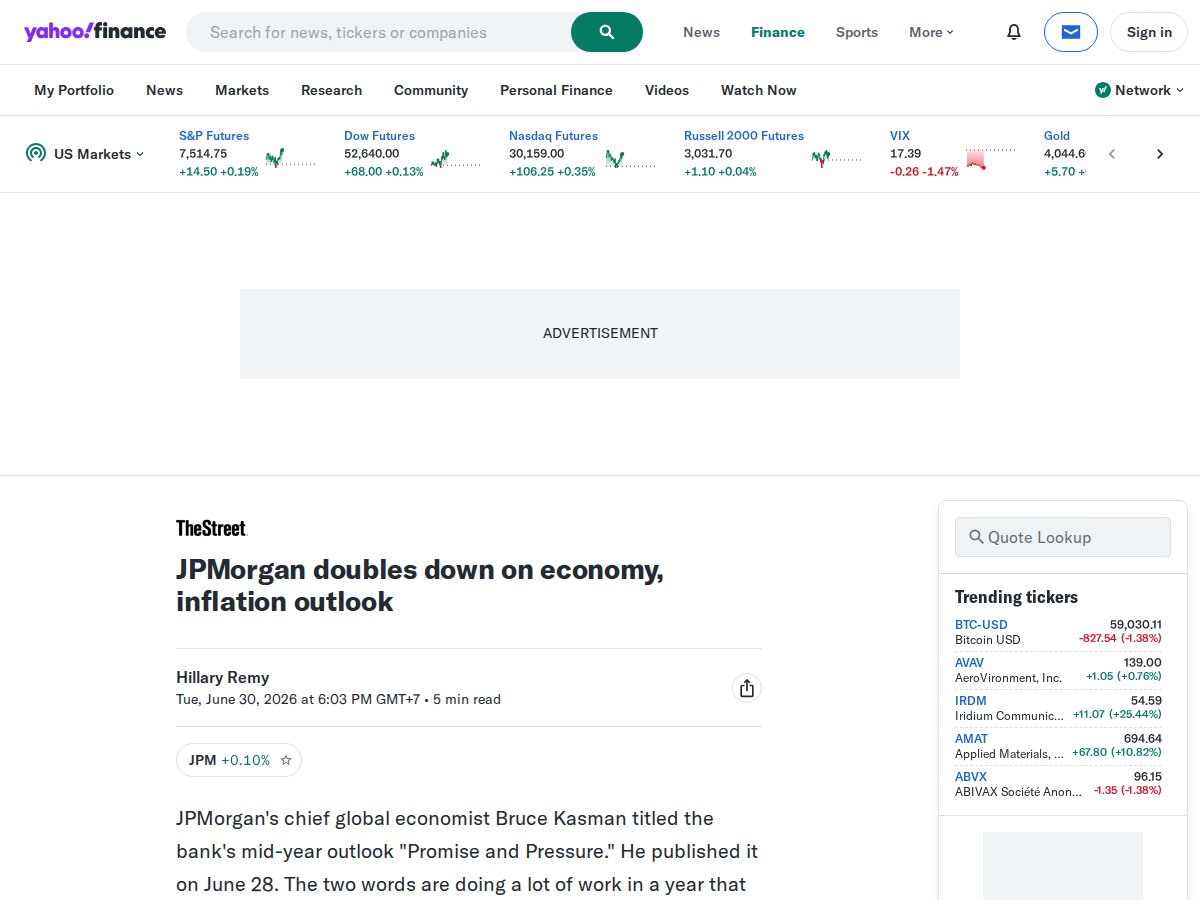The width and height of the screenshot is (1200, 900).
Task: Open the S&P Futures quote link
Action: coord(214,136)
